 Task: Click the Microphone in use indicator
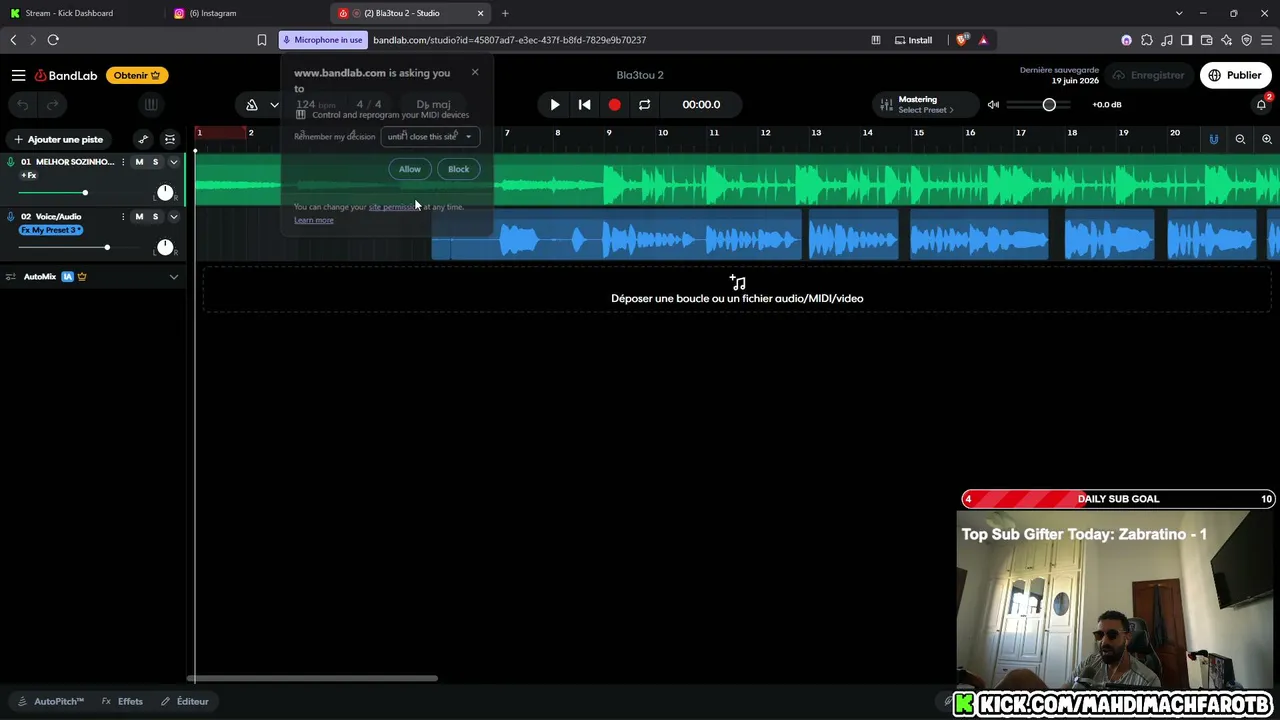tap(323, 40)
